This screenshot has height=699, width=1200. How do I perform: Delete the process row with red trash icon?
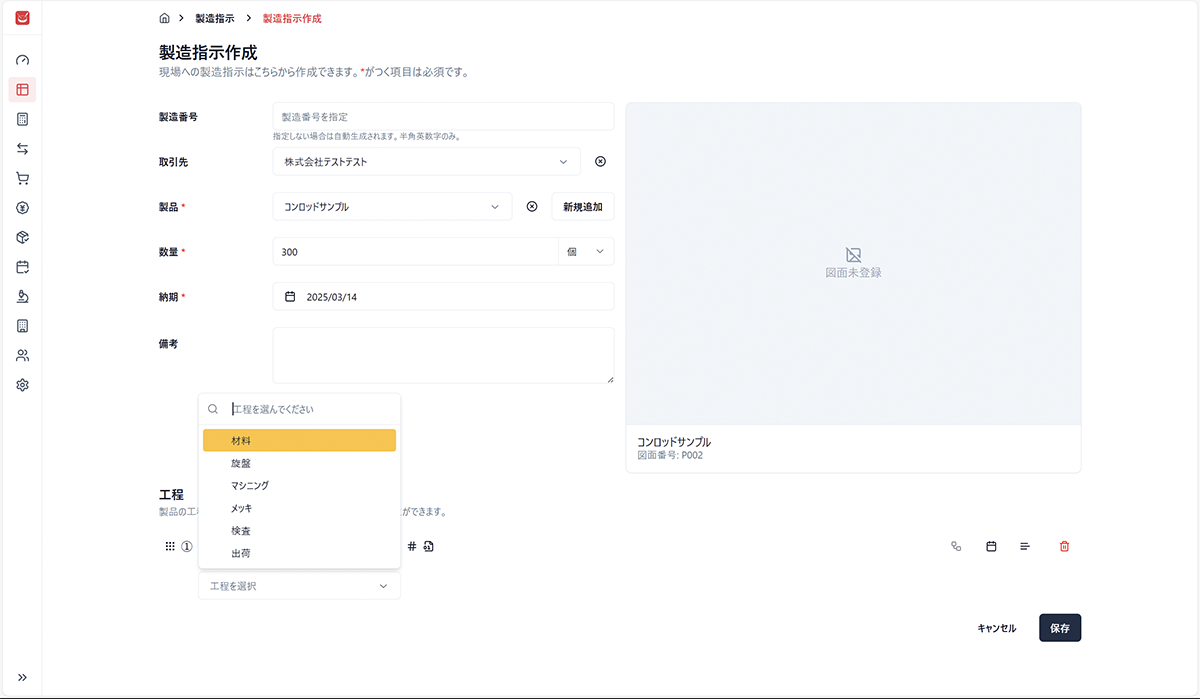pyautogui.click(x=1064, y=546)
